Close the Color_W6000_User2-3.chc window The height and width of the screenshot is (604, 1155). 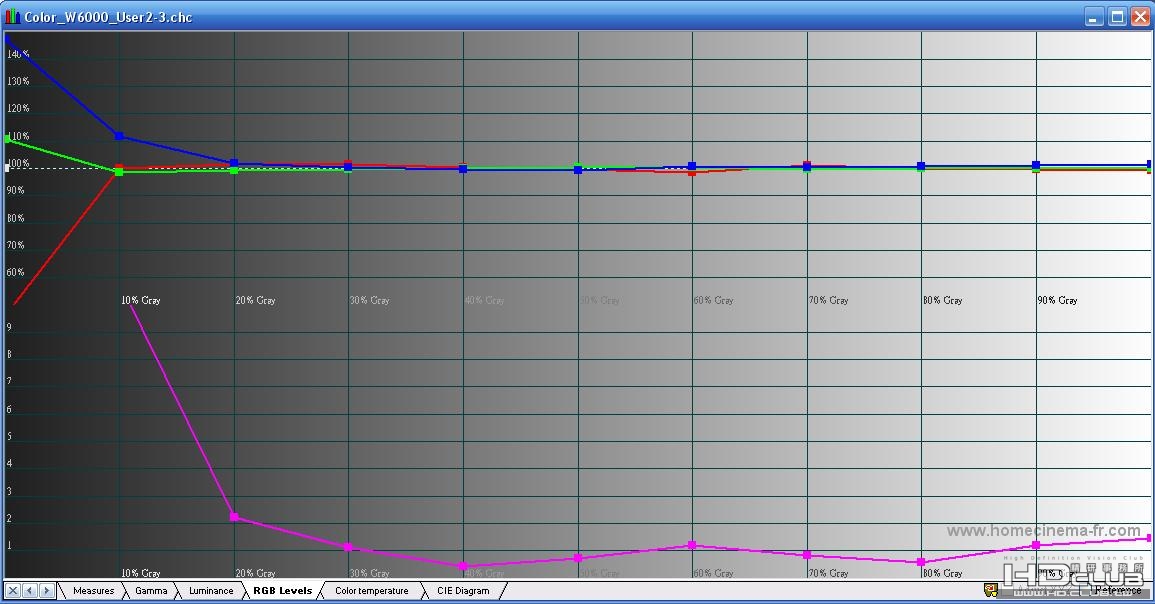pos(1140,16)
